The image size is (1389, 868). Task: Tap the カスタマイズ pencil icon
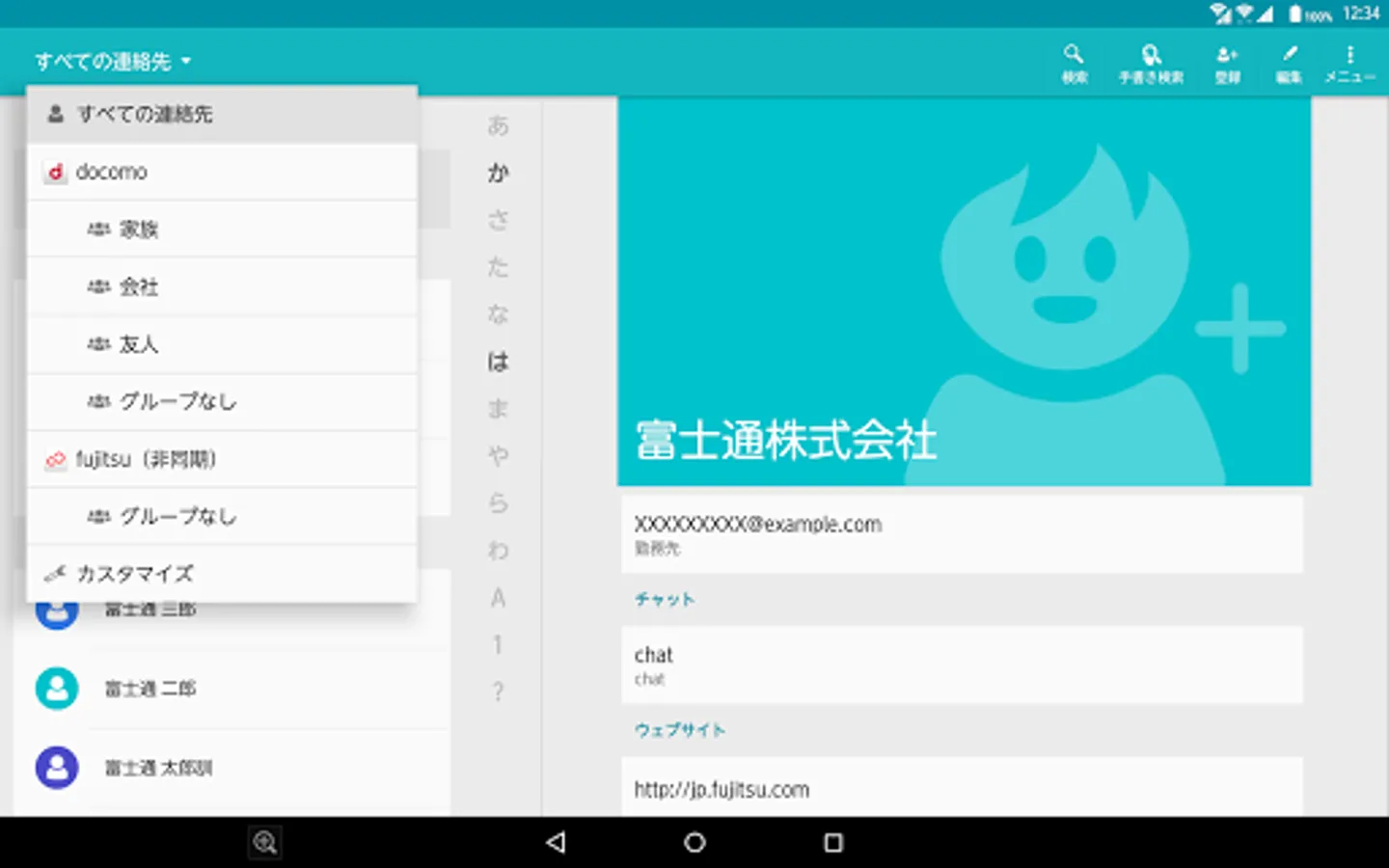pyautogui.click(x=55, y=574)
